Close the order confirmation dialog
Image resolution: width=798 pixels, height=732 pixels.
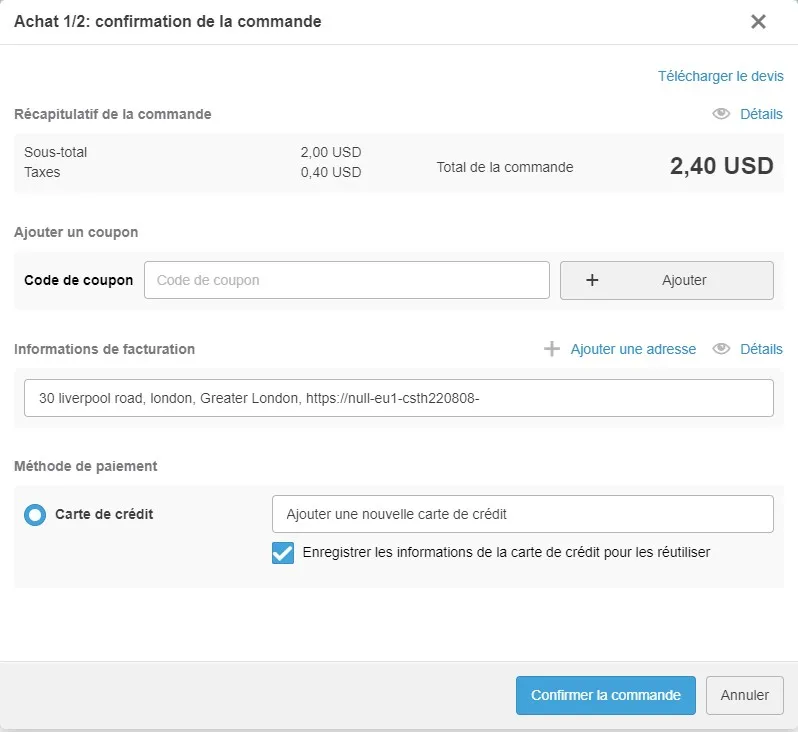pyautogui.click(x=758, y=22)
